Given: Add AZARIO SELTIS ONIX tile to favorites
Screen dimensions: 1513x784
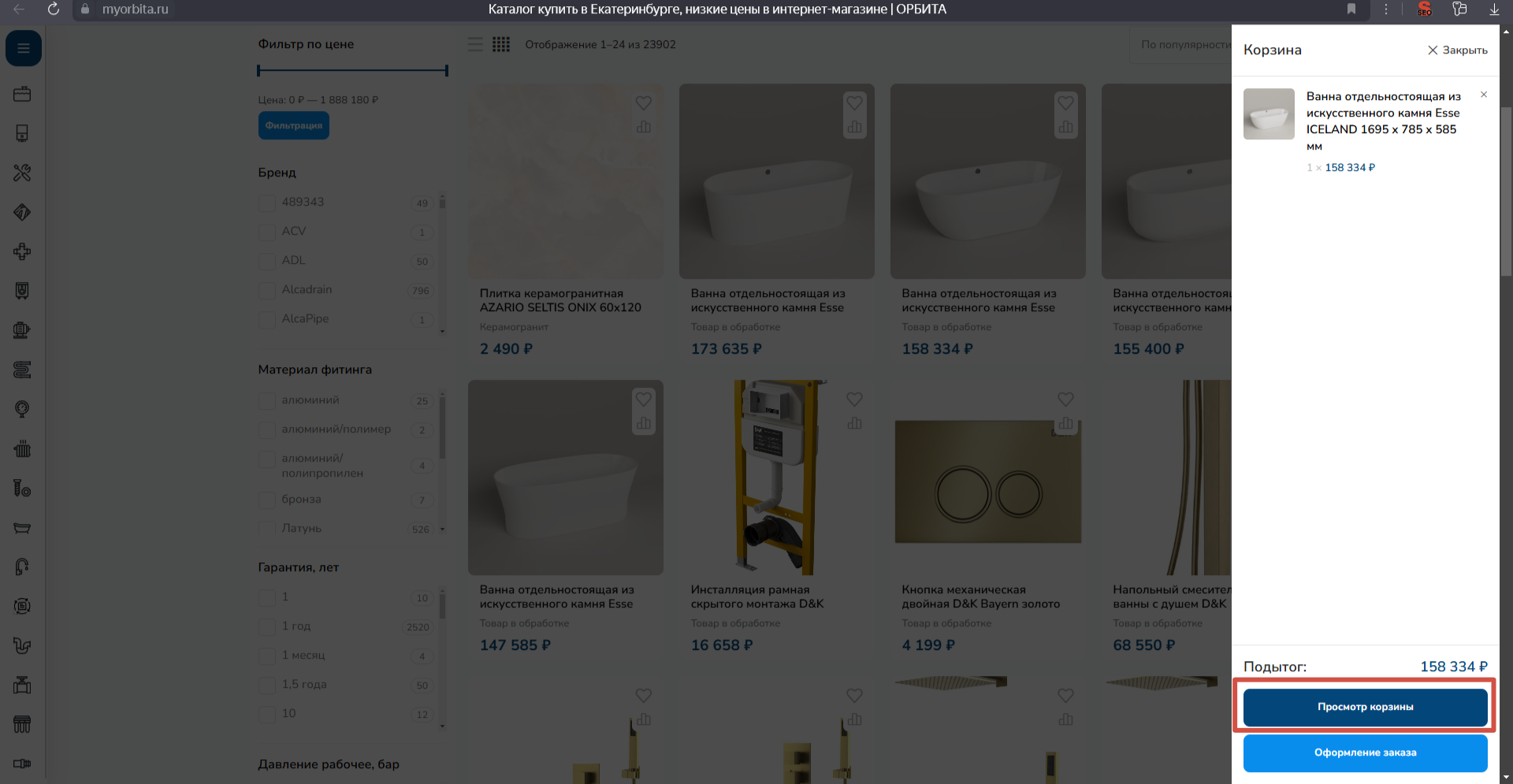Looking at the screenshot, I should click(x=643, y=103).
